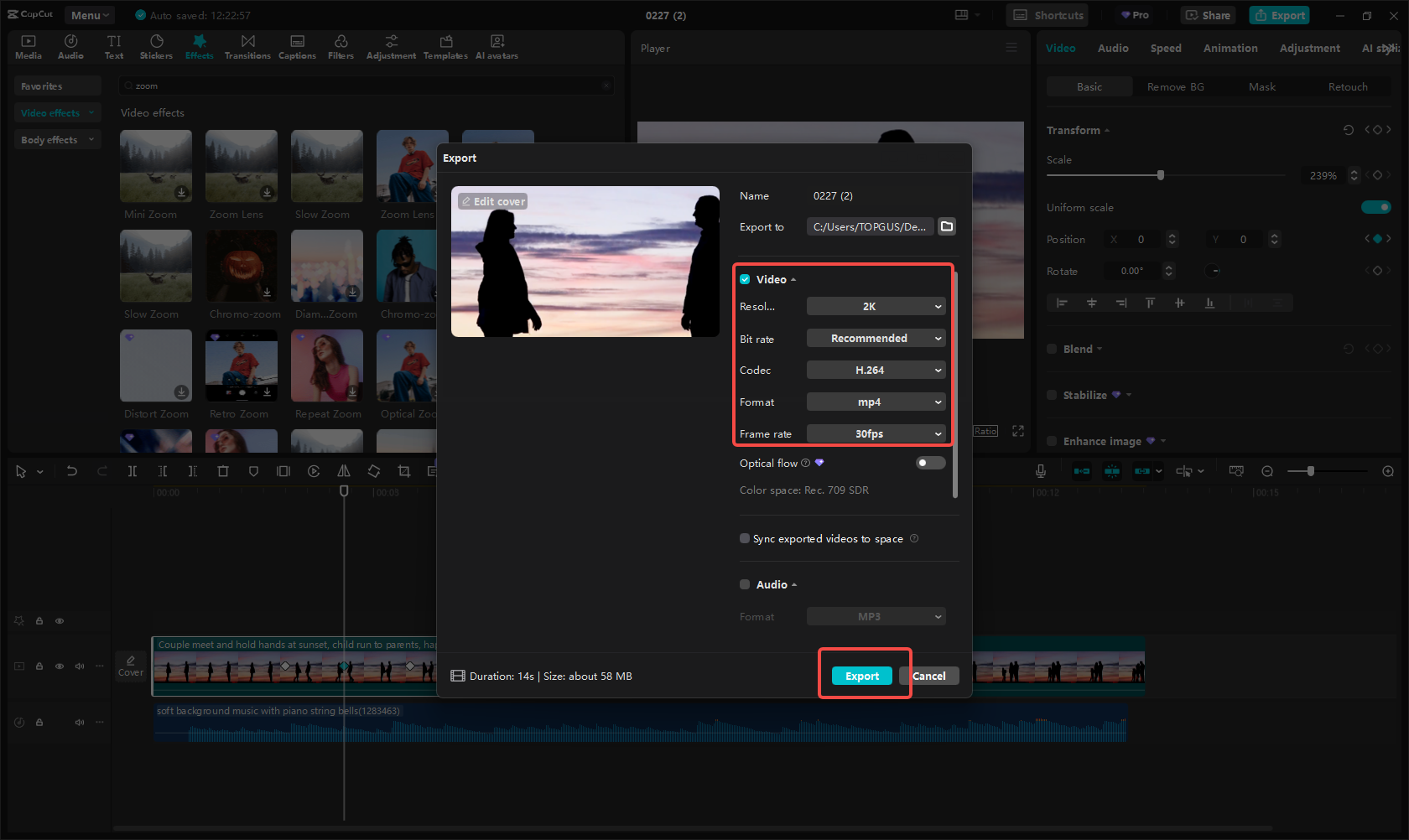Open the Frame rate dropdown showing 30fps
1409x840 pixels.
(876, 433)
